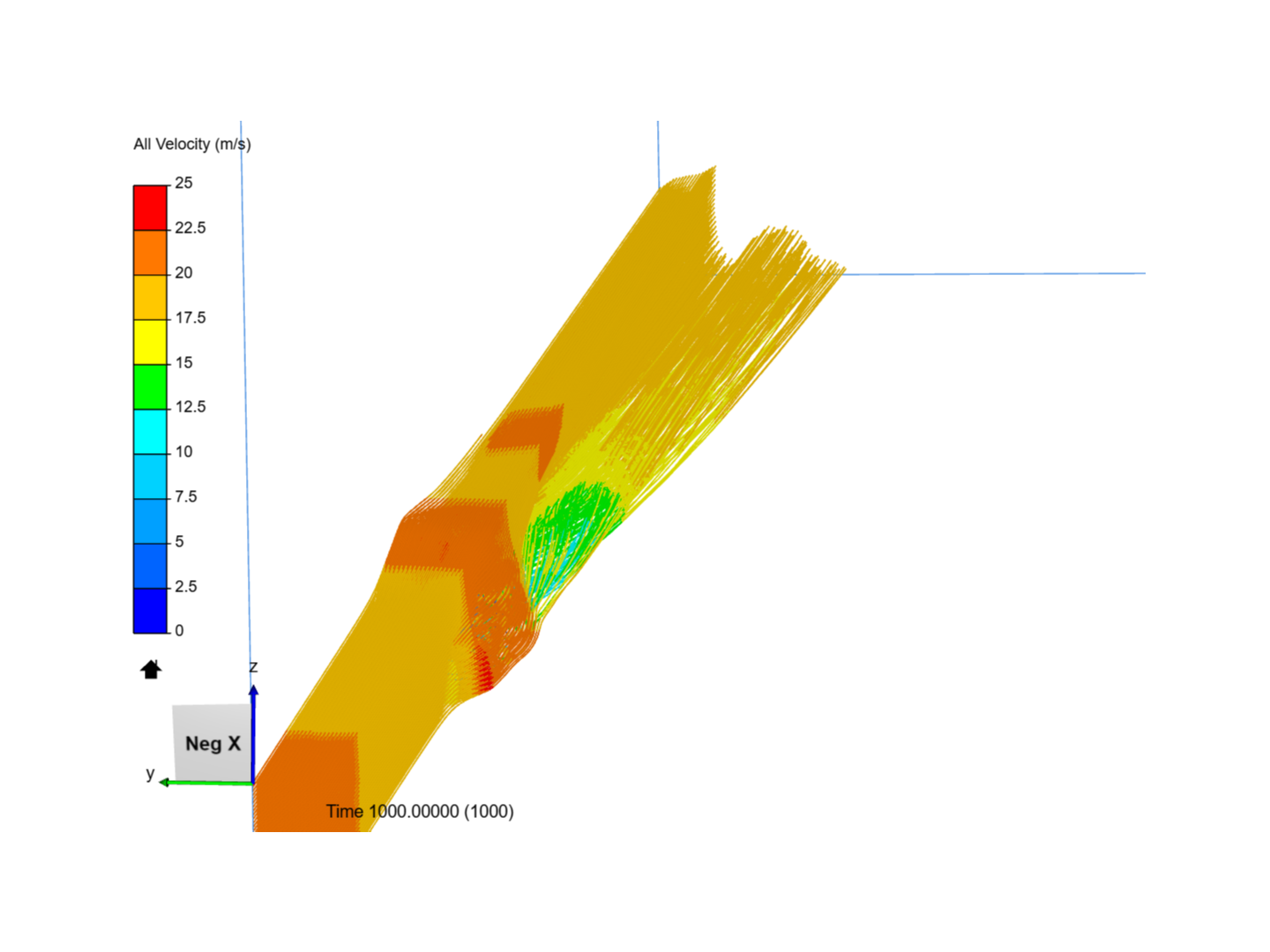Click legend value 12.5
This screenshot has width=1270, height=952.
190,406
